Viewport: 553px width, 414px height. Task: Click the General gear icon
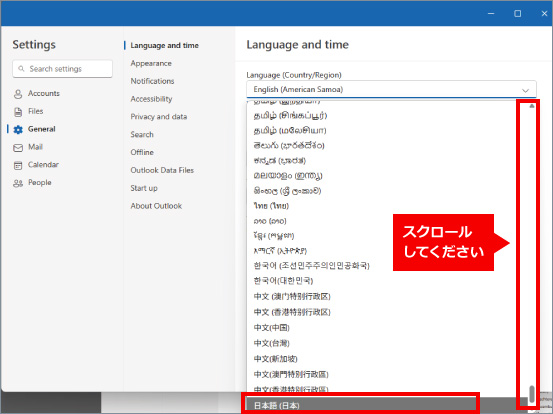coord(18,130)
